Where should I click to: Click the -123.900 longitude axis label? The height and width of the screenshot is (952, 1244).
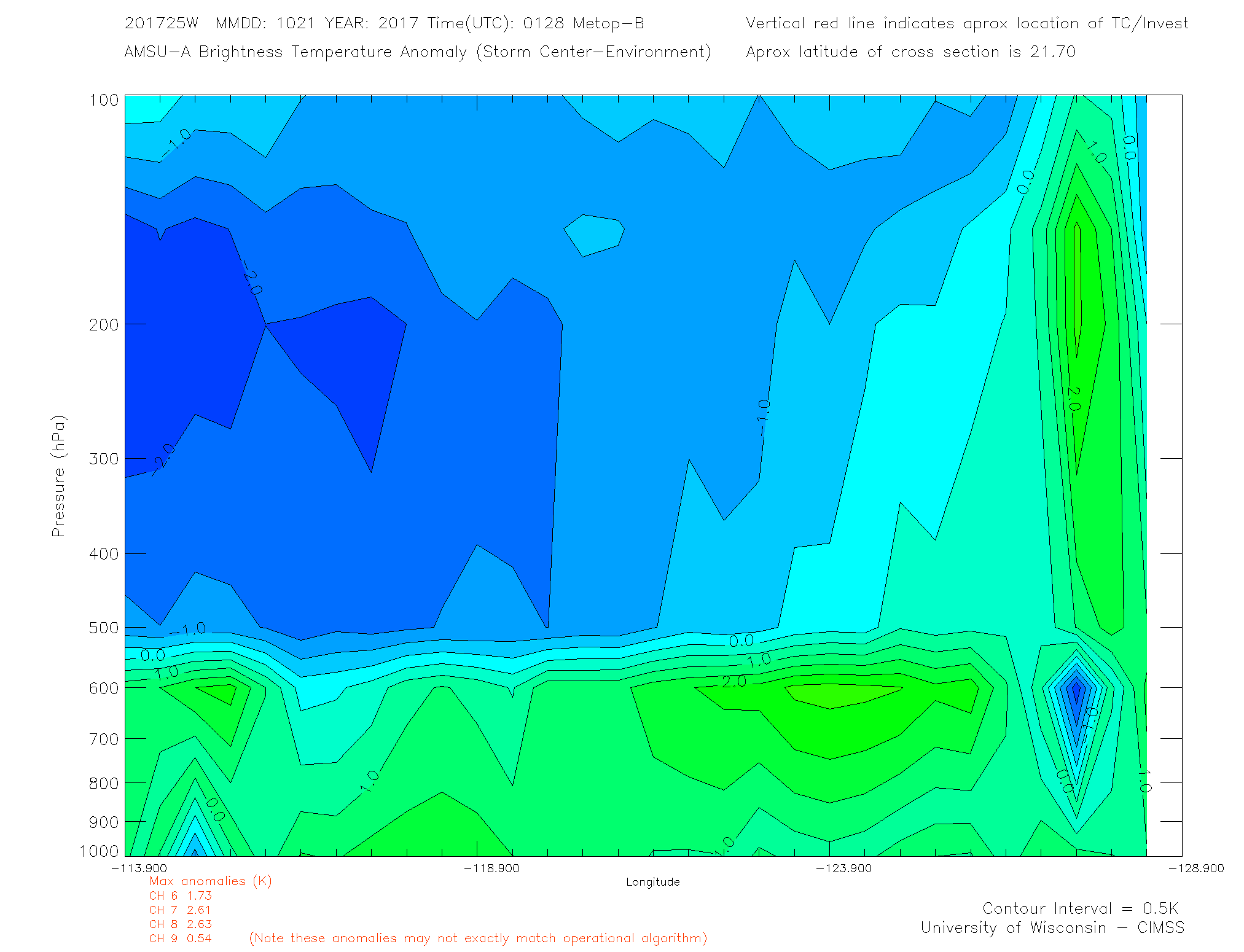pos(843,868)
